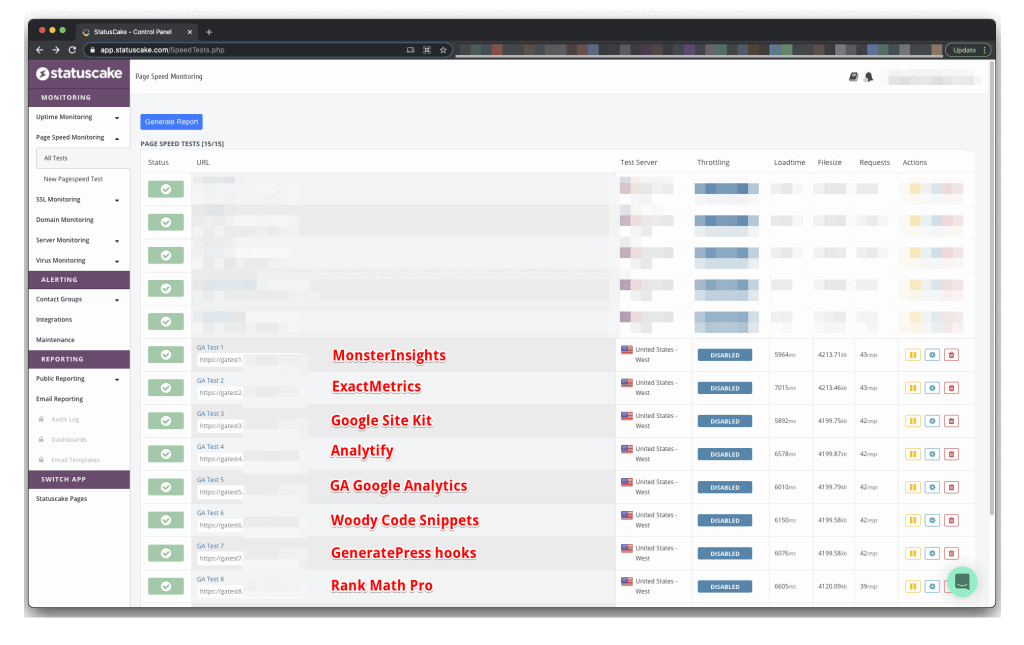Delete the GA Test 5 test
The width and height of the screenshot is (1024, 645).
(952, 487)
